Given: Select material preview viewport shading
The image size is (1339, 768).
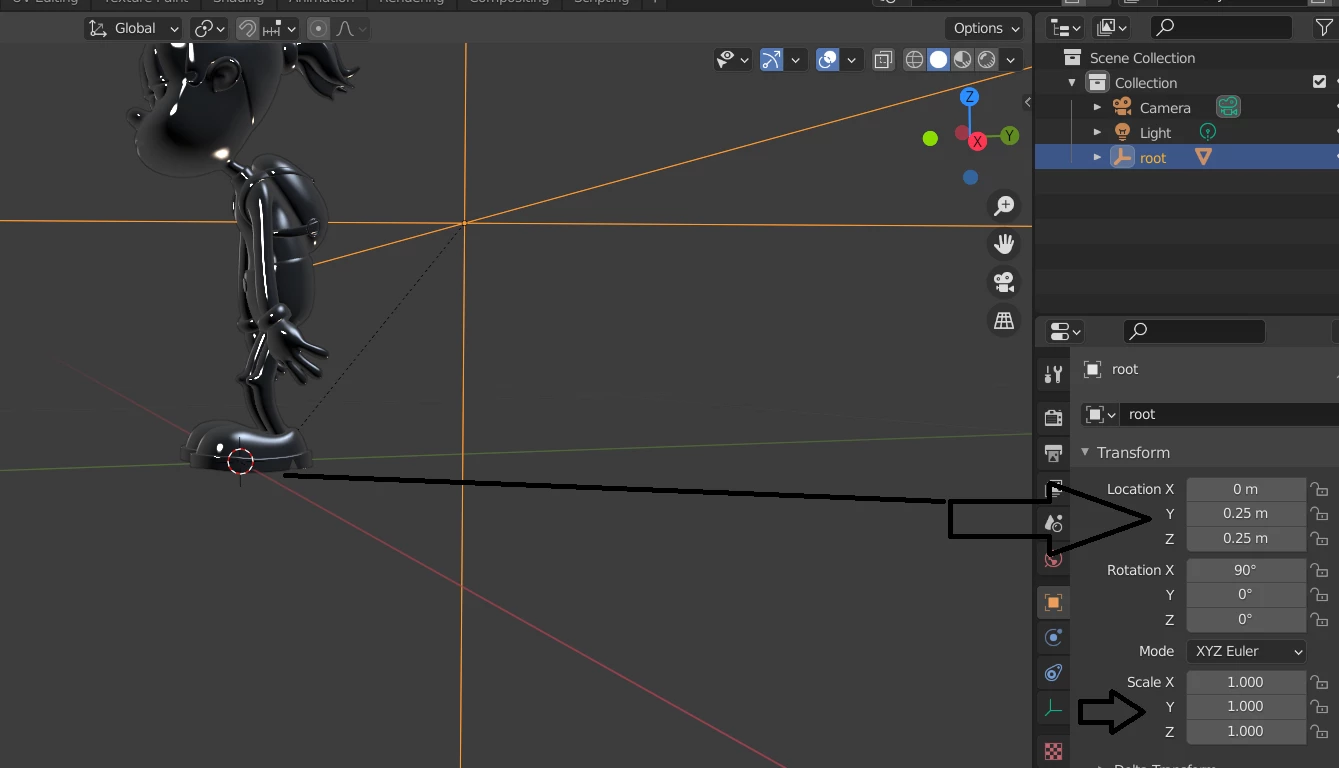Looking at the screenshot, I should (962, 60).
